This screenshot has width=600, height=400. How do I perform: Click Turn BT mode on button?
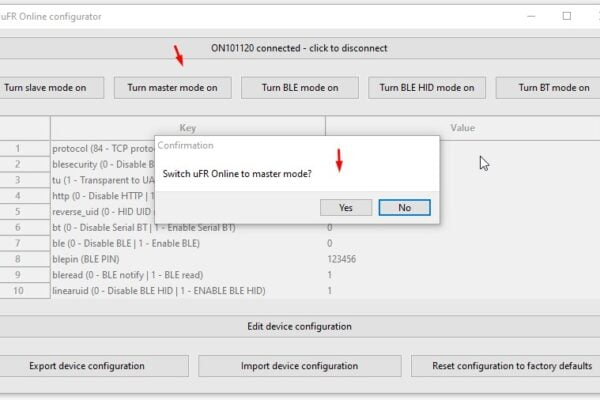(548, 88)
